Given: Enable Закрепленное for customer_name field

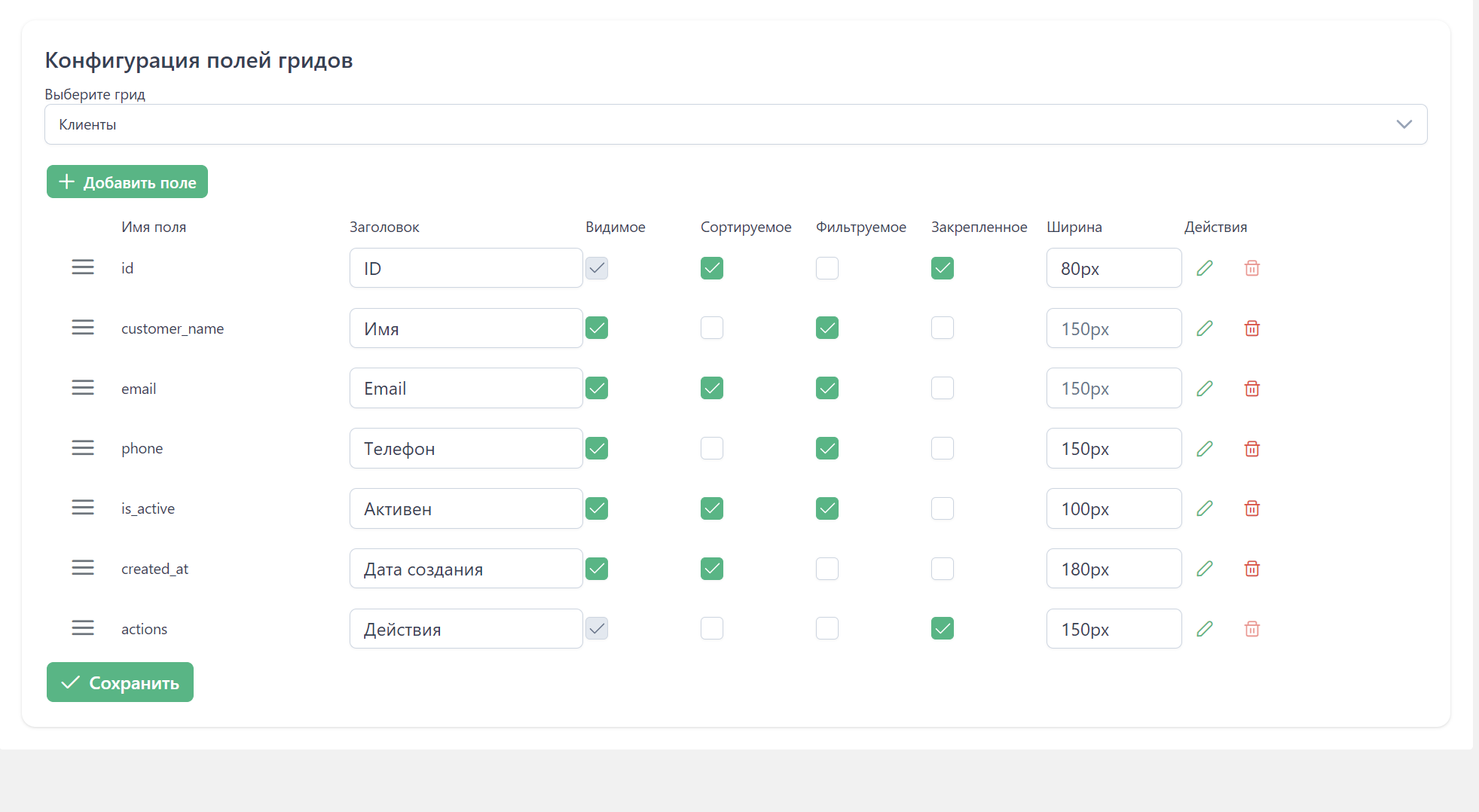Looking at the screenshot, I should coord(942,328).
